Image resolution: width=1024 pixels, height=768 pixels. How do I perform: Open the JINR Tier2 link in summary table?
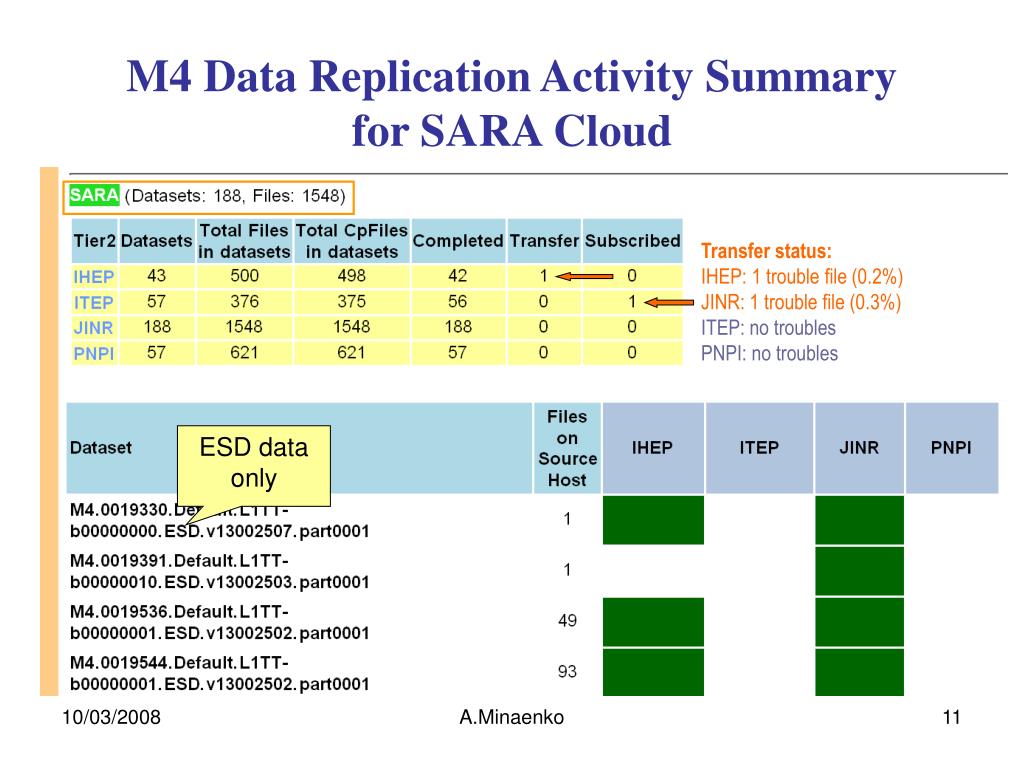(x=93, y=328)
